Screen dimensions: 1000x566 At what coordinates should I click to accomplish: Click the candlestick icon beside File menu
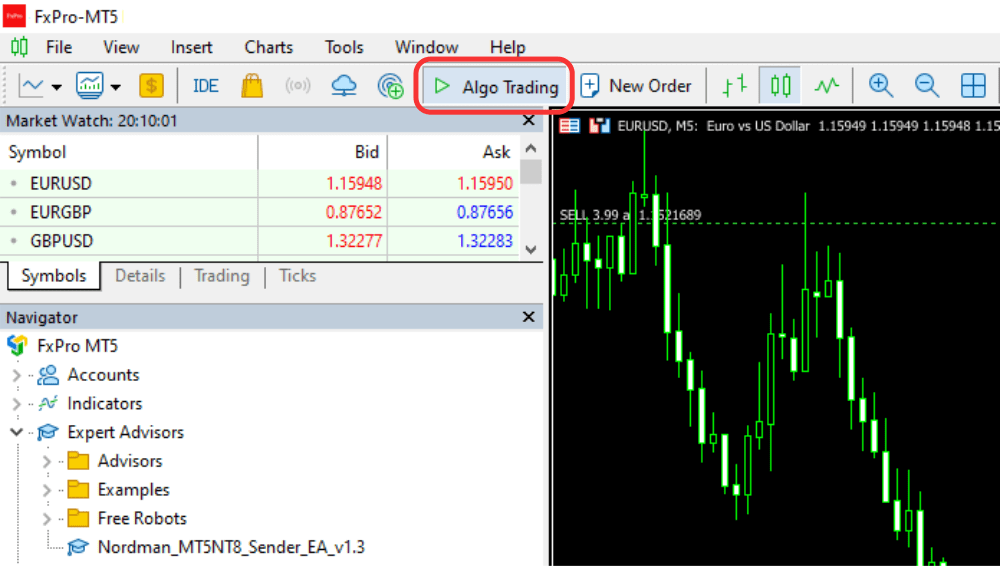click(19, 47)
